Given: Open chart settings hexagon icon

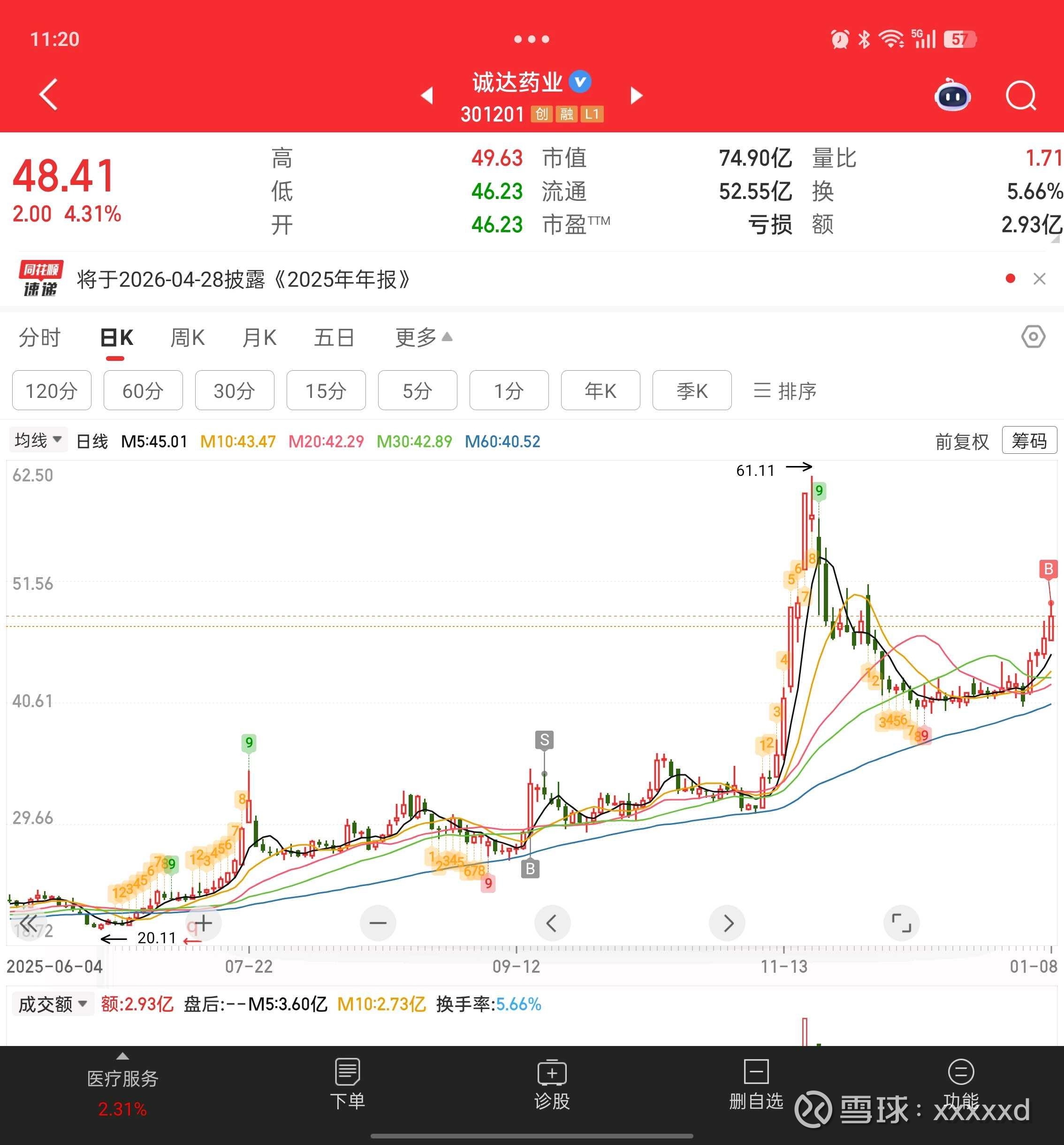Looking at the screenshot, I should tap(1033, 336).
